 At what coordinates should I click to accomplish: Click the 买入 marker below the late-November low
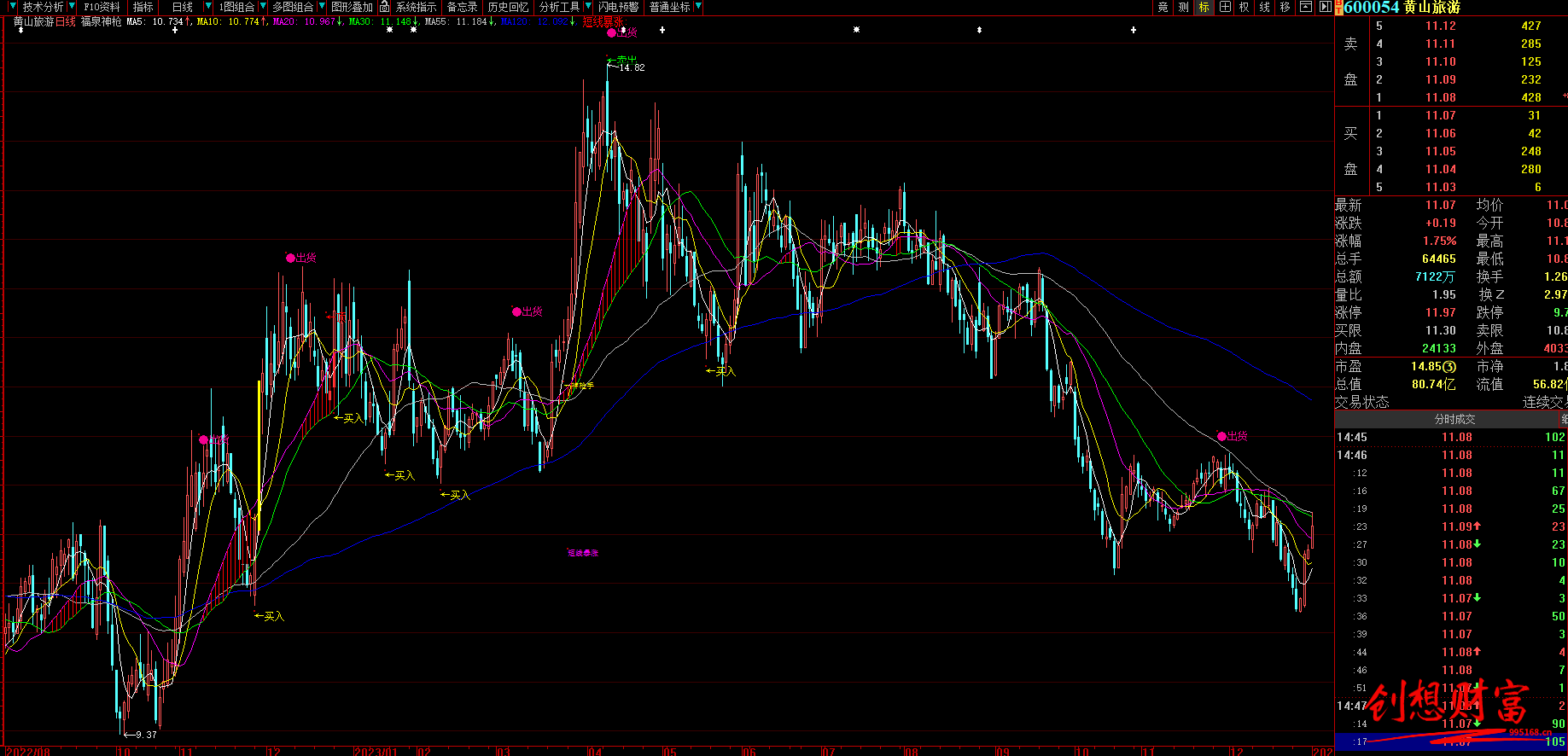click(270, 616)
